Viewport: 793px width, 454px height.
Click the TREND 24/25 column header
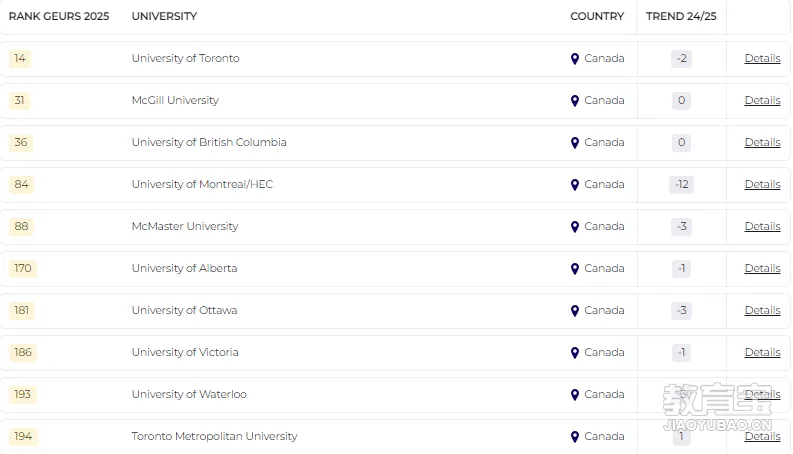click(x=681, y=16)
